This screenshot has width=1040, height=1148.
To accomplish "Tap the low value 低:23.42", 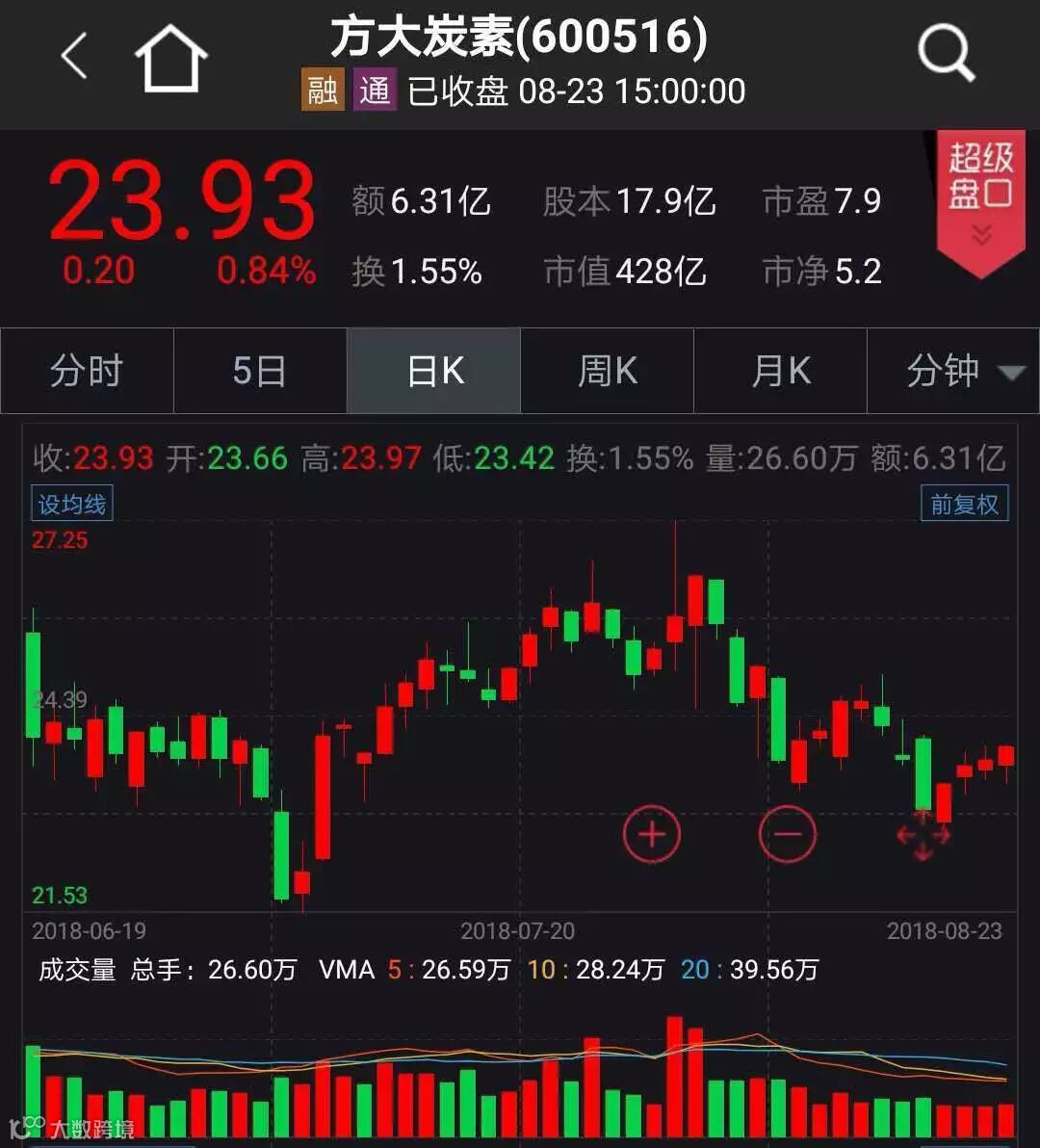I will point(493,459).
